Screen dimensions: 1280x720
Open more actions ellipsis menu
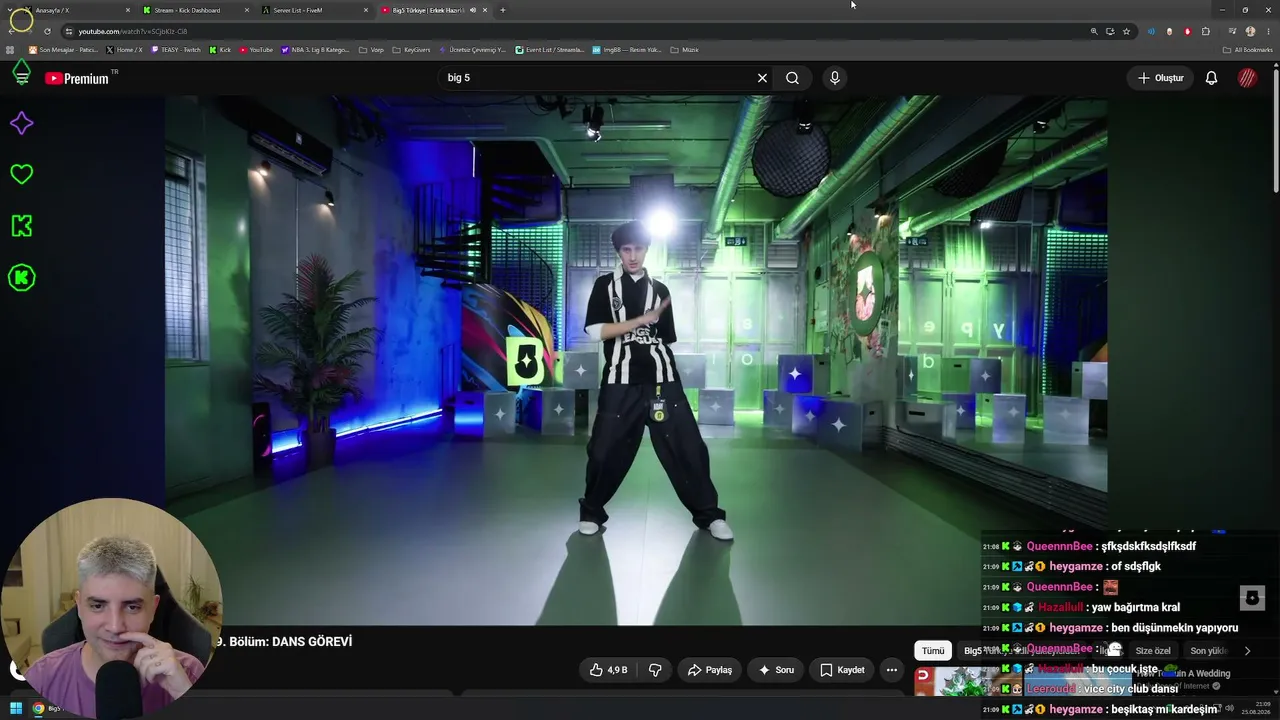coord(892,670)
